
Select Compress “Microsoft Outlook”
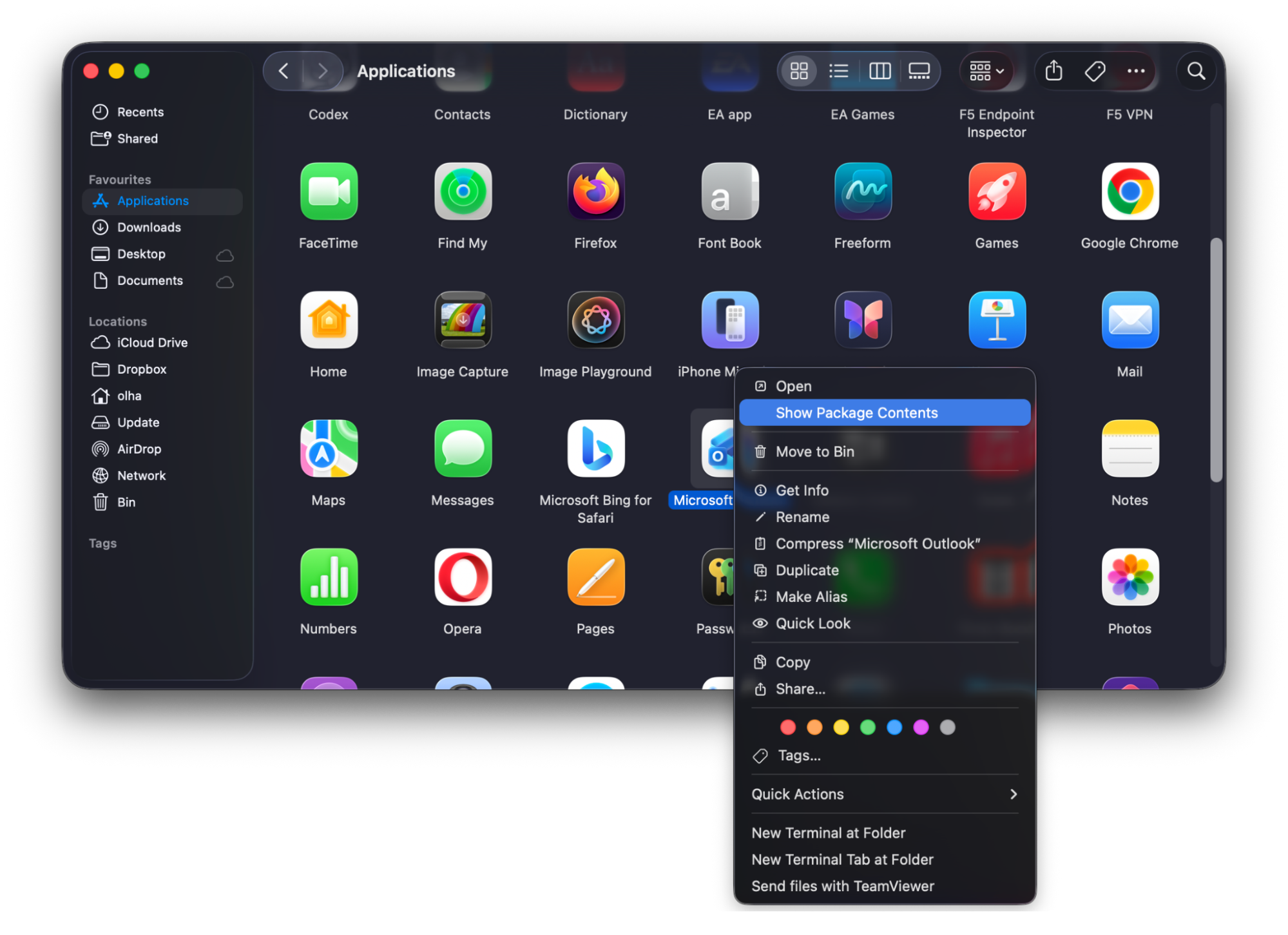pyautogui.click(x=885, y=544)
